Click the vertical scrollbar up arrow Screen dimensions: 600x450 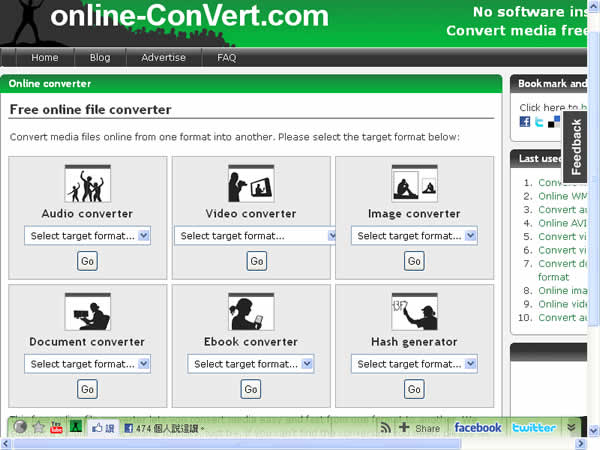click(594, 6)
